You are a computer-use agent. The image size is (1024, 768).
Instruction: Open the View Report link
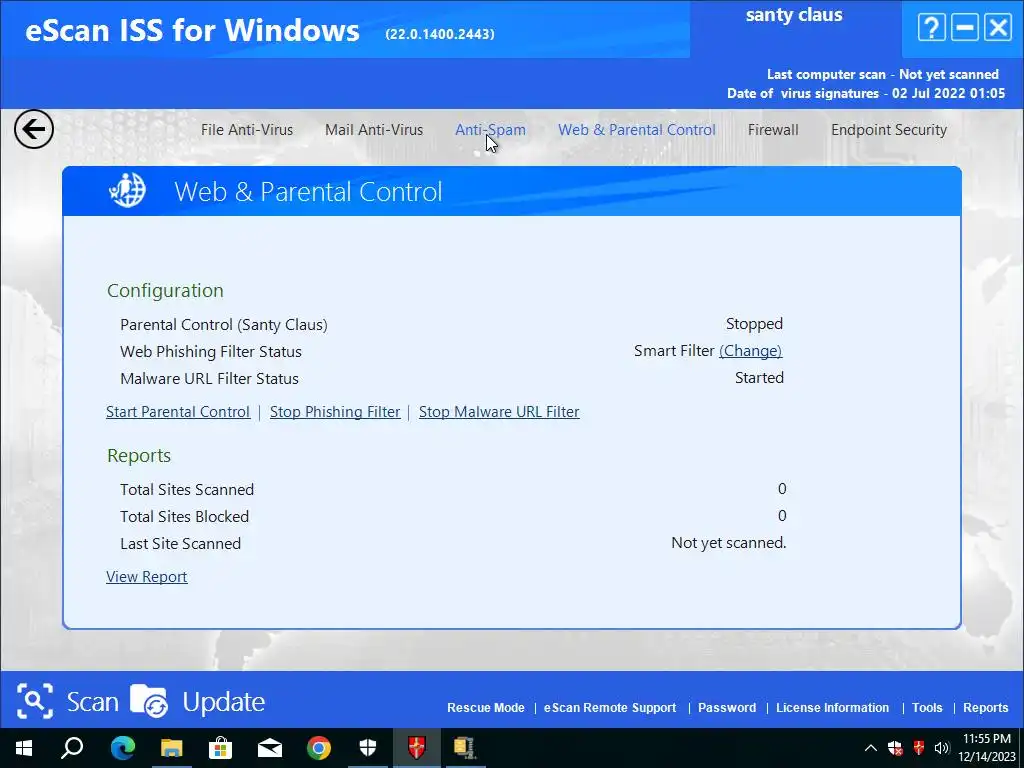147,577
